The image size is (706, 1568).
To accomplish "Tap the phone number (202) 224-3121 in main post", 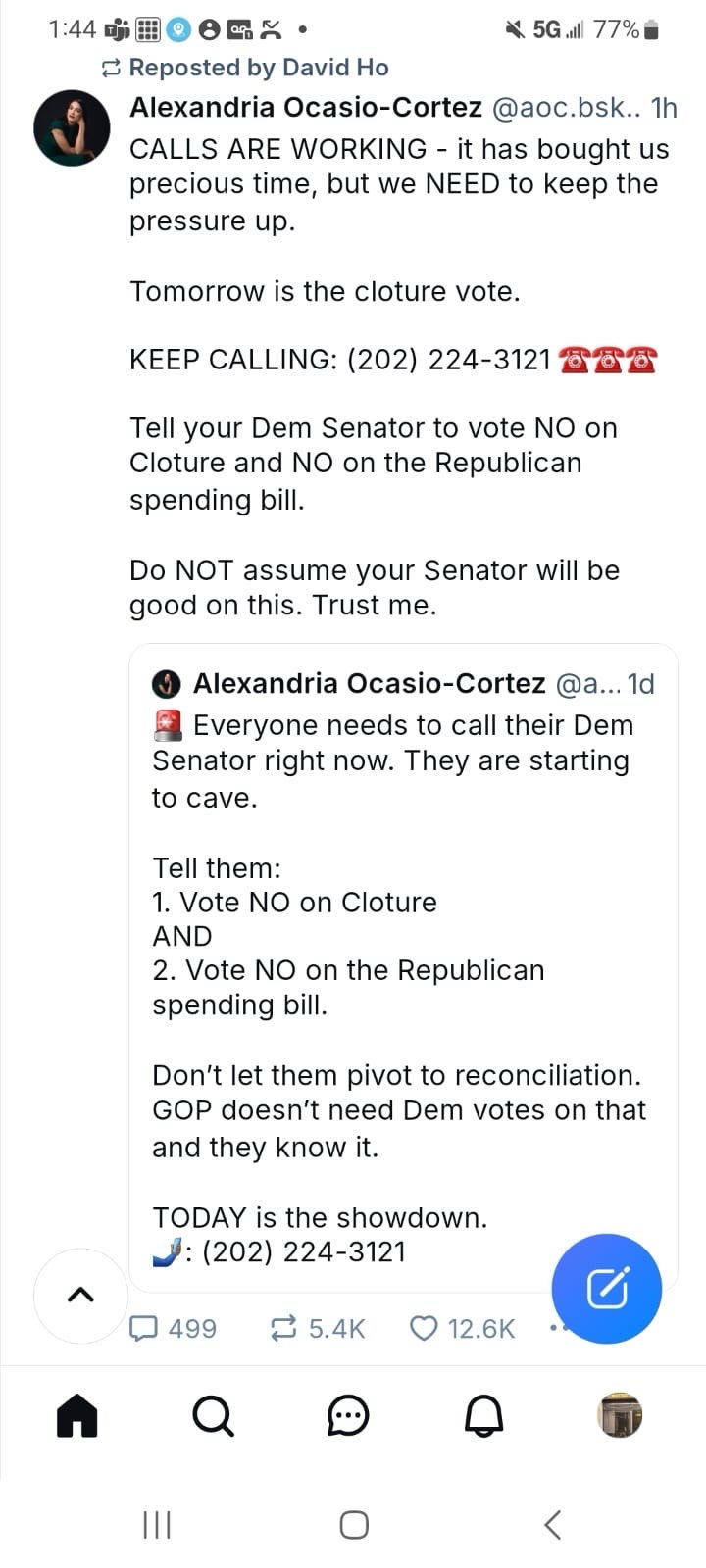I will (x=448, y=360).
